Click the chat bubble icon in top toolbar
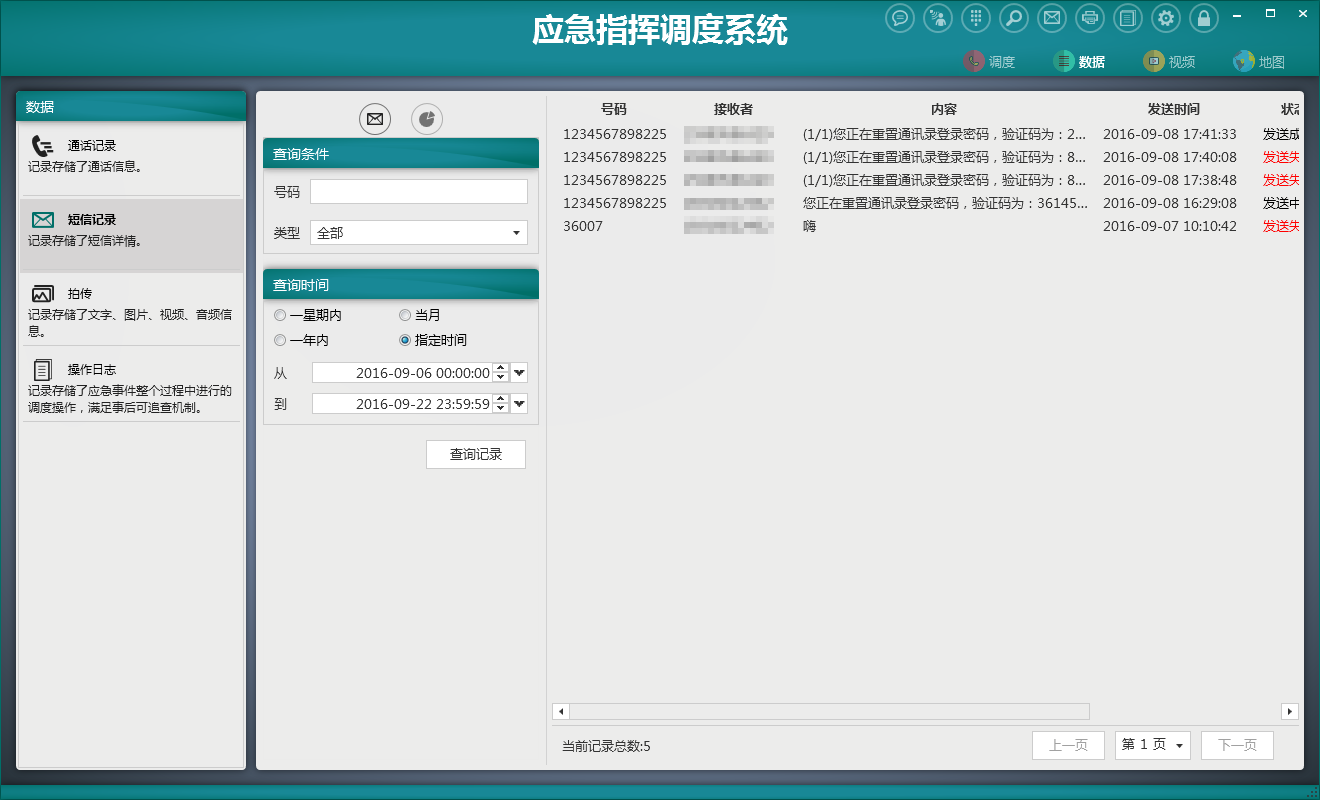1320x800 pixels. click(900, 18)
